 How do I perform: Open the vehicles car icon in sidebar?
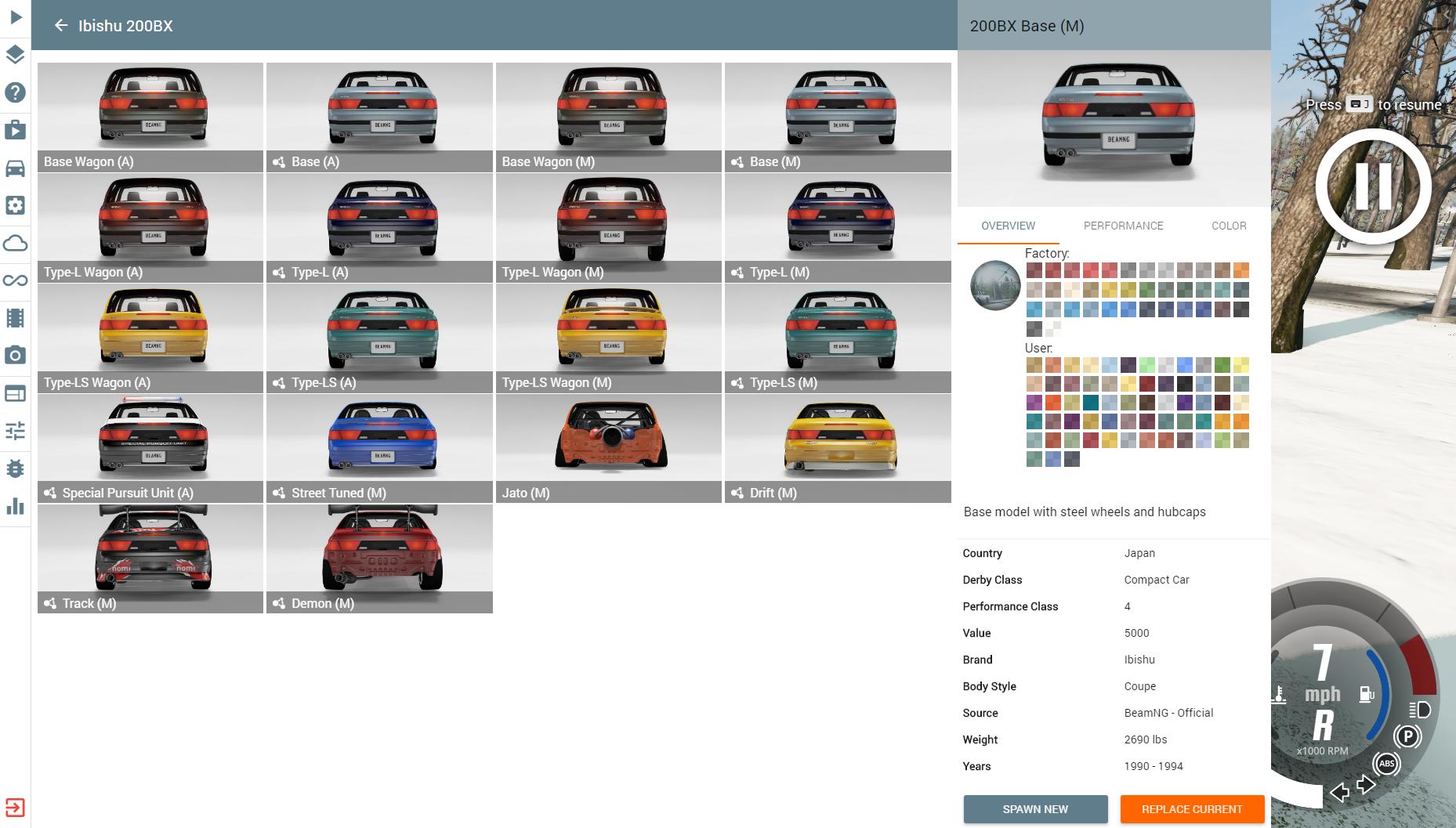(16, 168)
